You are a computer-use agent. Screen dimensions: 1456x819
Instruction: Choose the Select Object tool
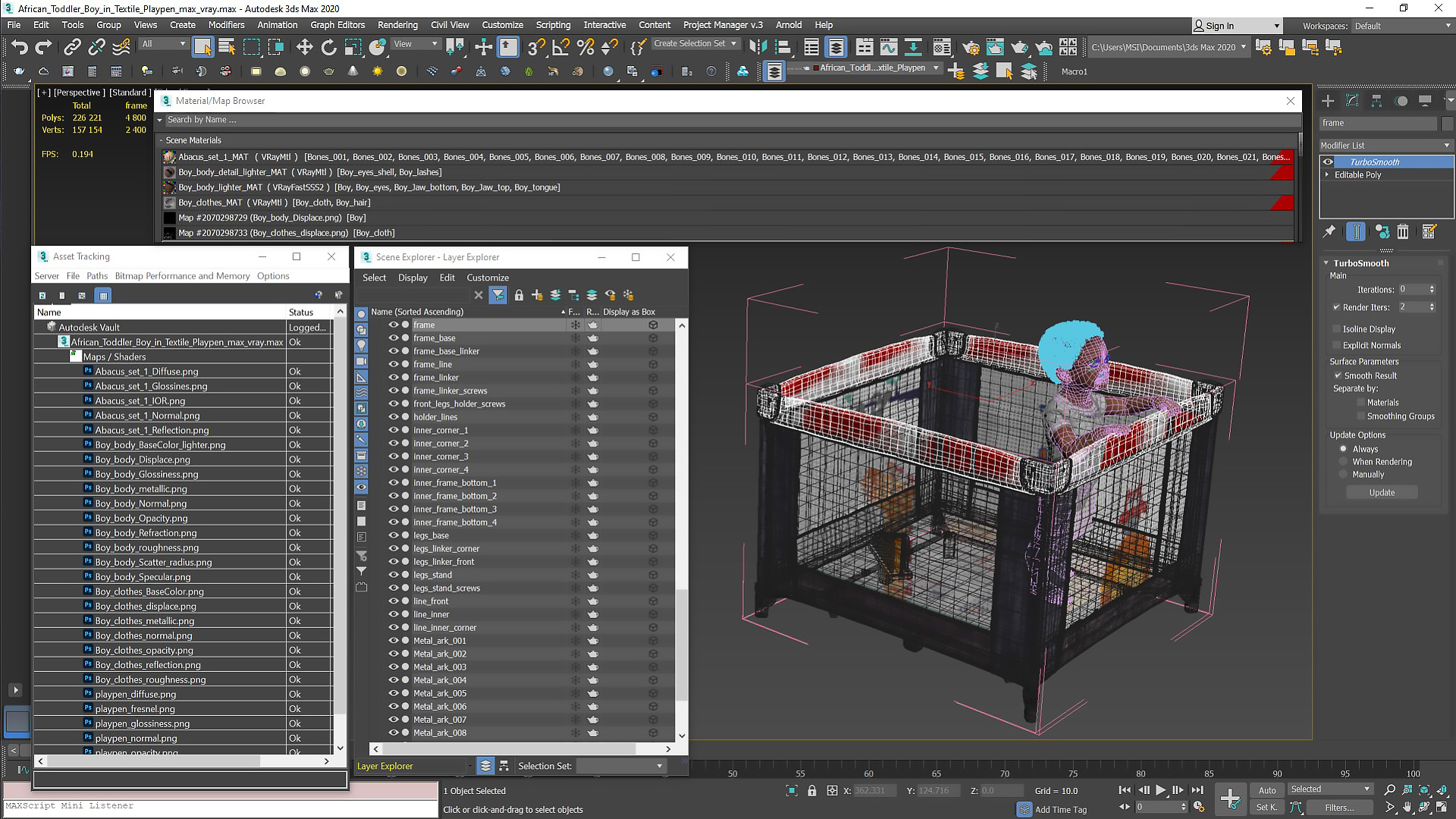(x=202, y=47)
